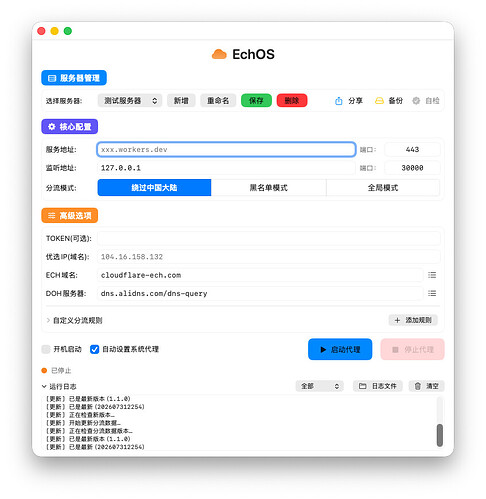486x499 pixels.
Task: Click the trash icon in 清空 button
Action: point(418,386)
